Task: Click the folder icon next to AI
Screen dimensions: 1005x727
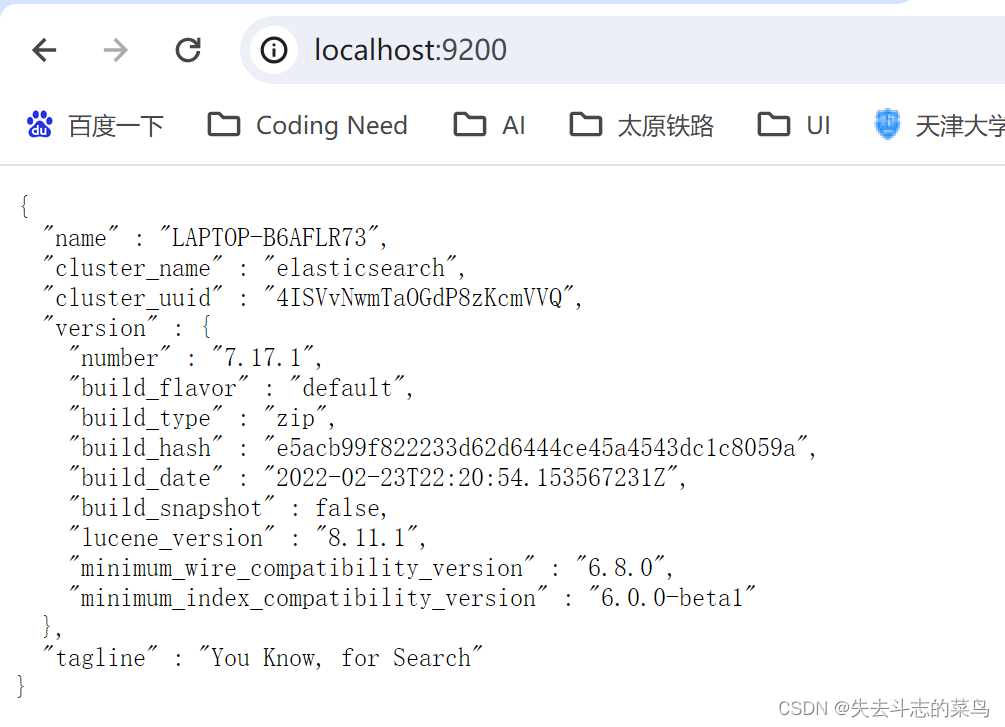Action: [468, 124]
